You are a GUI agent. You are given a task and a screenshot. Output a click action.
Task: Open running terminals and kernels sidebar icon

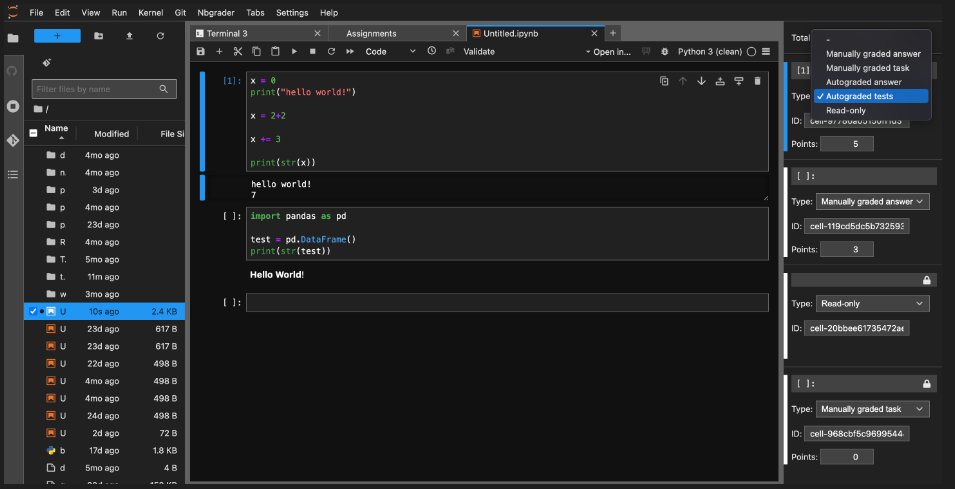pyautogui.click(x=13, y=106)
